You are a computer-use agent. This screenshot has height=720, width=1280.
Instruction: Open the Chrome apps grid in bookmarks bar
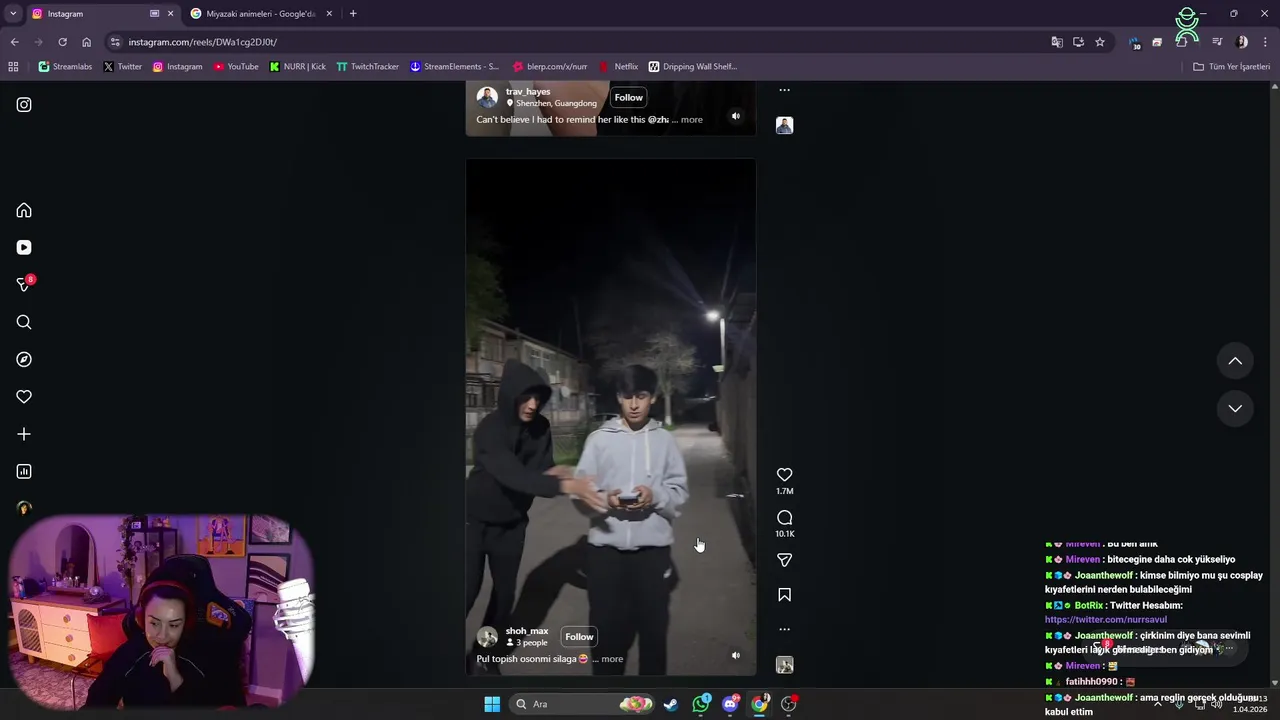pos(13,67)
